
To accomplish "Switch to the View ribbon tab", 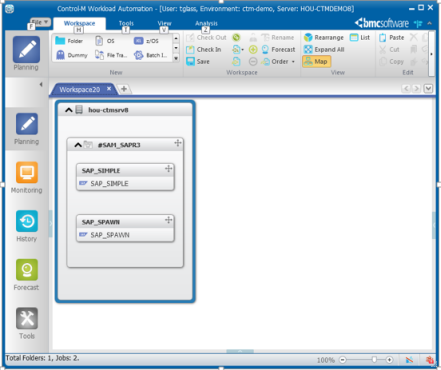I will coord(164,23).
